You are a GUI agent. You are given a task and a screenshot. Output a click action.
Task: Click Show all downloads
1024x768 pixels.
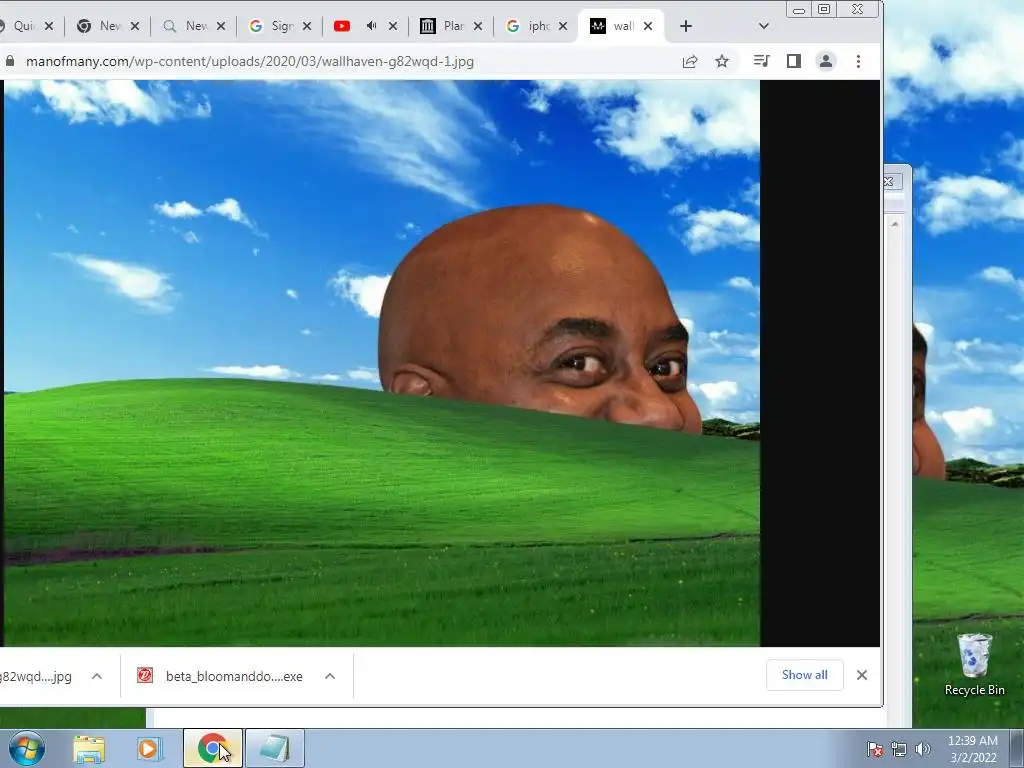(805, 675)
